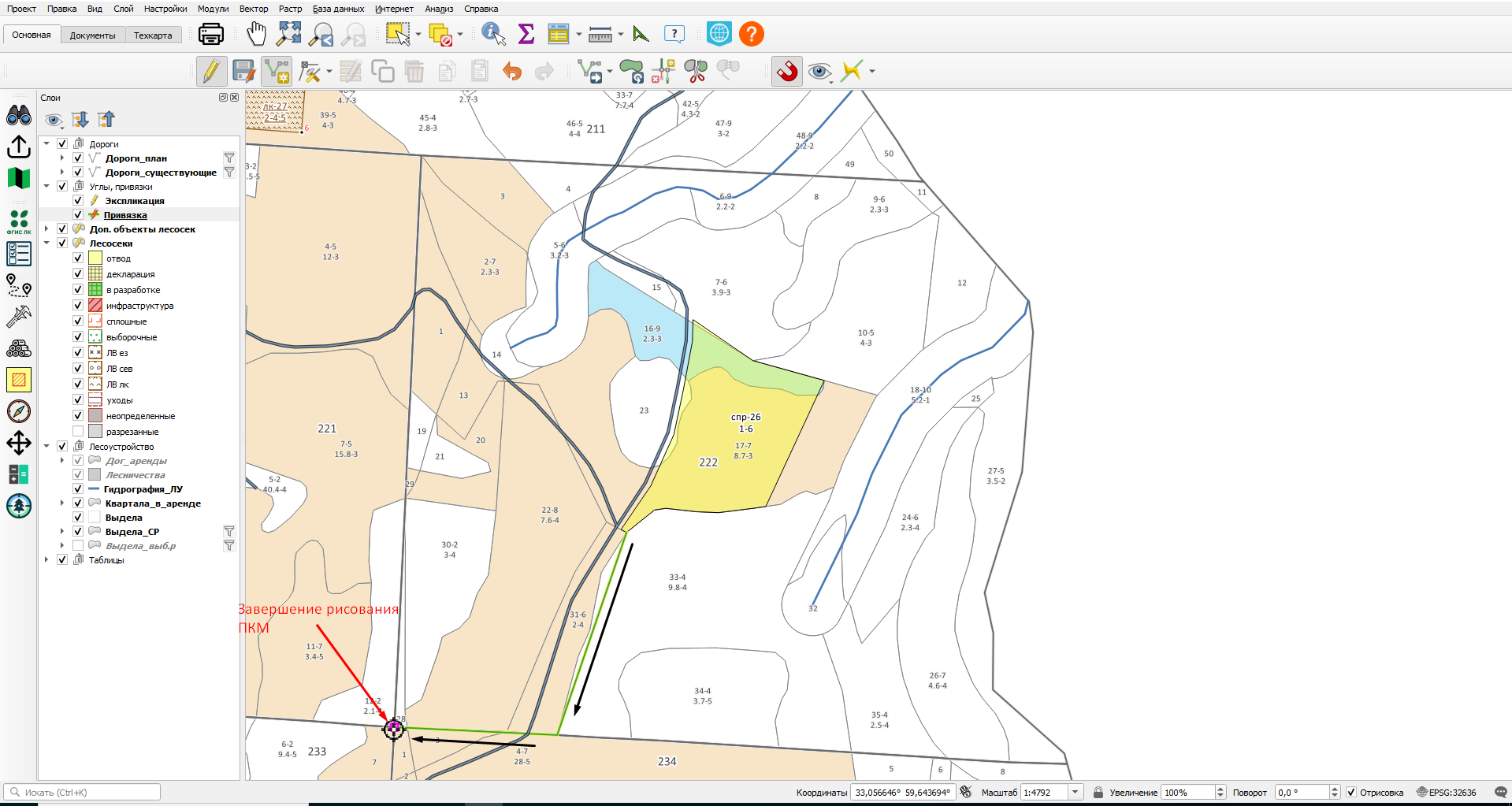The width and height of the screenshot is (1512, 806).
Task: Toggle the Гидрография_ЛУ layer checkbox
Action: [x=78, y=488]
